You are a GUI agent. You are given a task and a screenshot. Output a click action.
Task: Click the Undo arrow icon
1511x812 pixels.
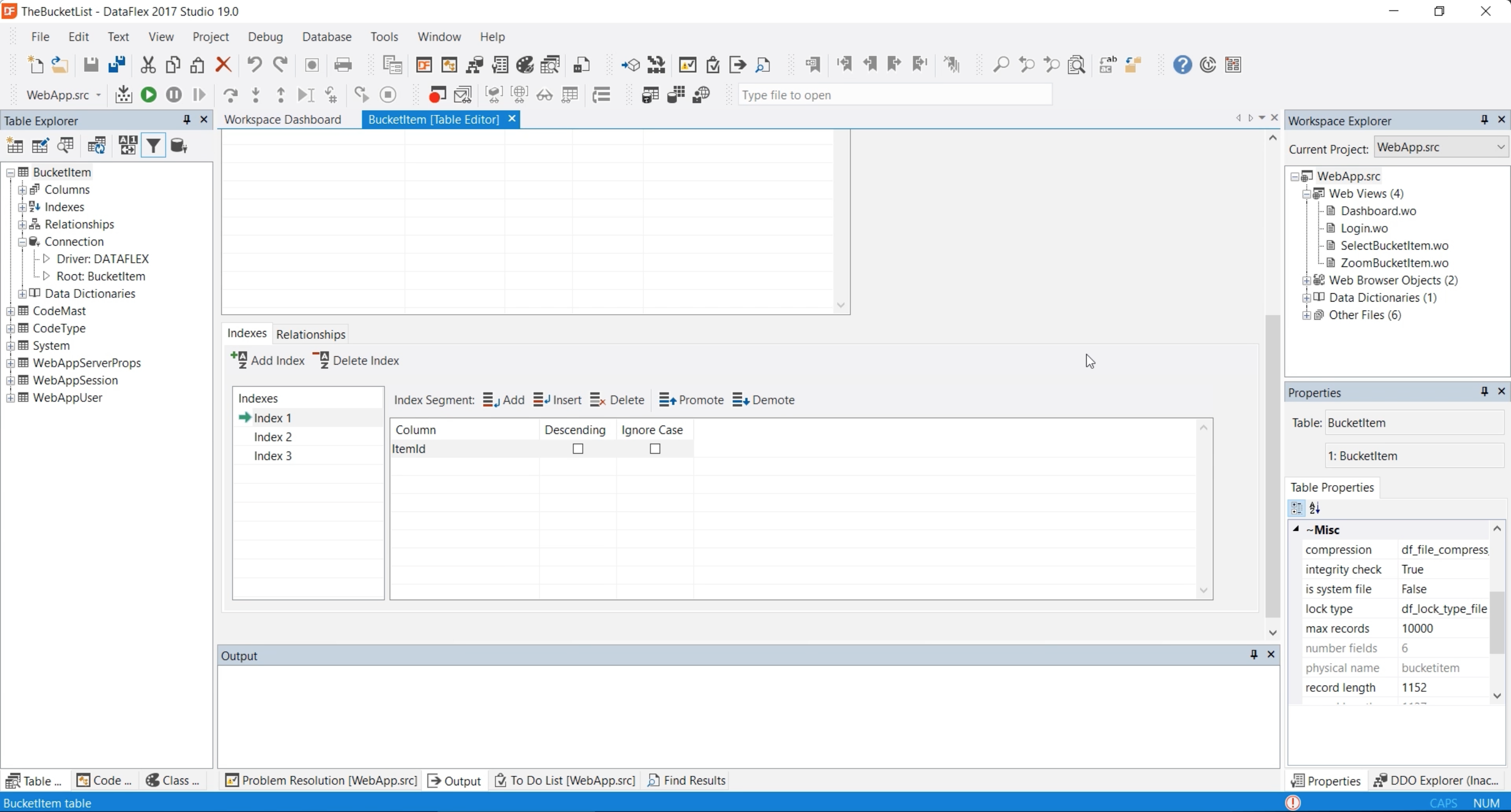coord(254,65)
